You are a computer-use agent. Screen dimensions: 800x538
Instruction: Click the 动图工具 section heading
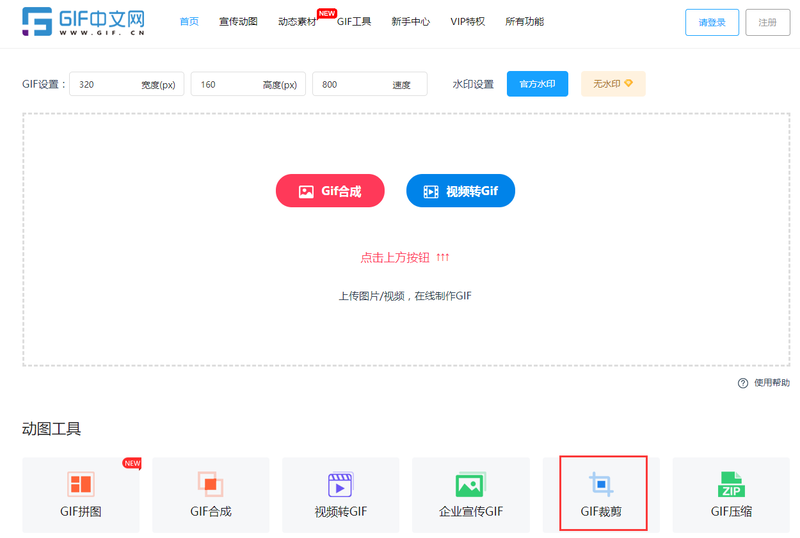point(52,429)
